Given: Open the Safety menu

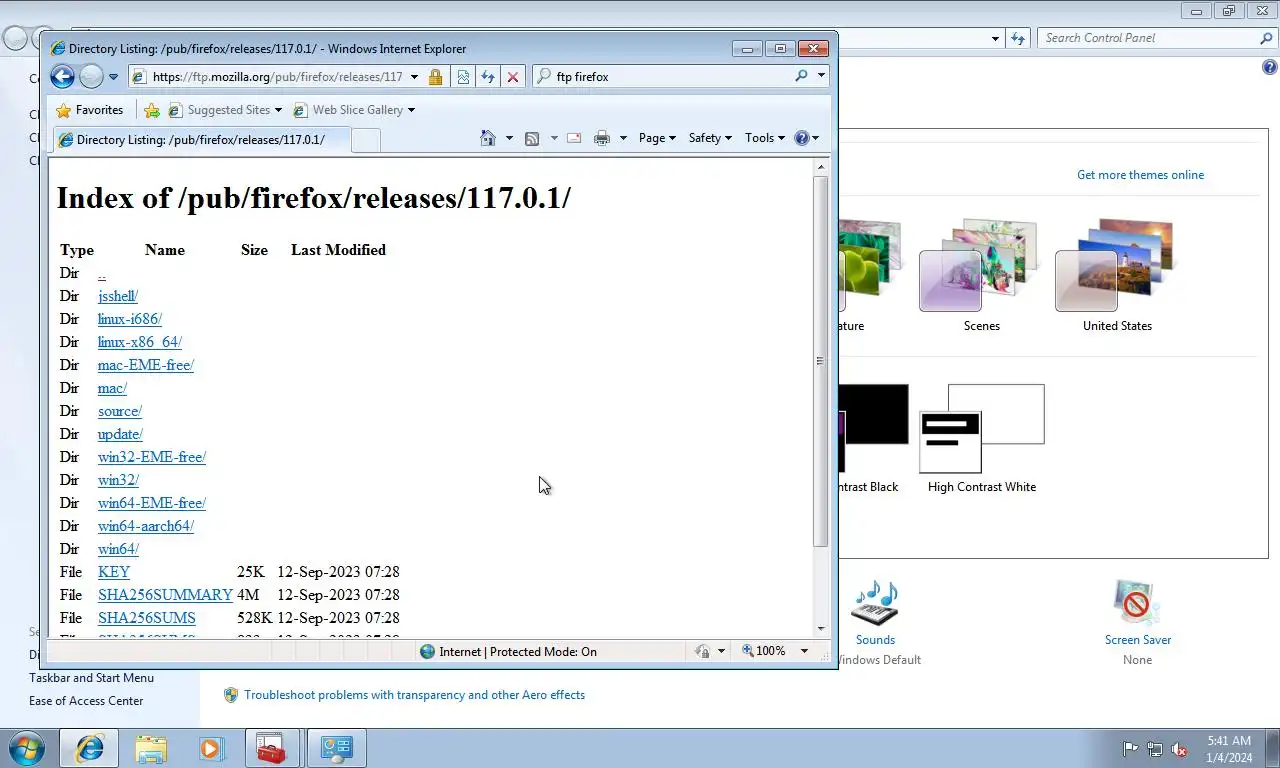Looking at the screenshot, I should click(x=710, y=138).
